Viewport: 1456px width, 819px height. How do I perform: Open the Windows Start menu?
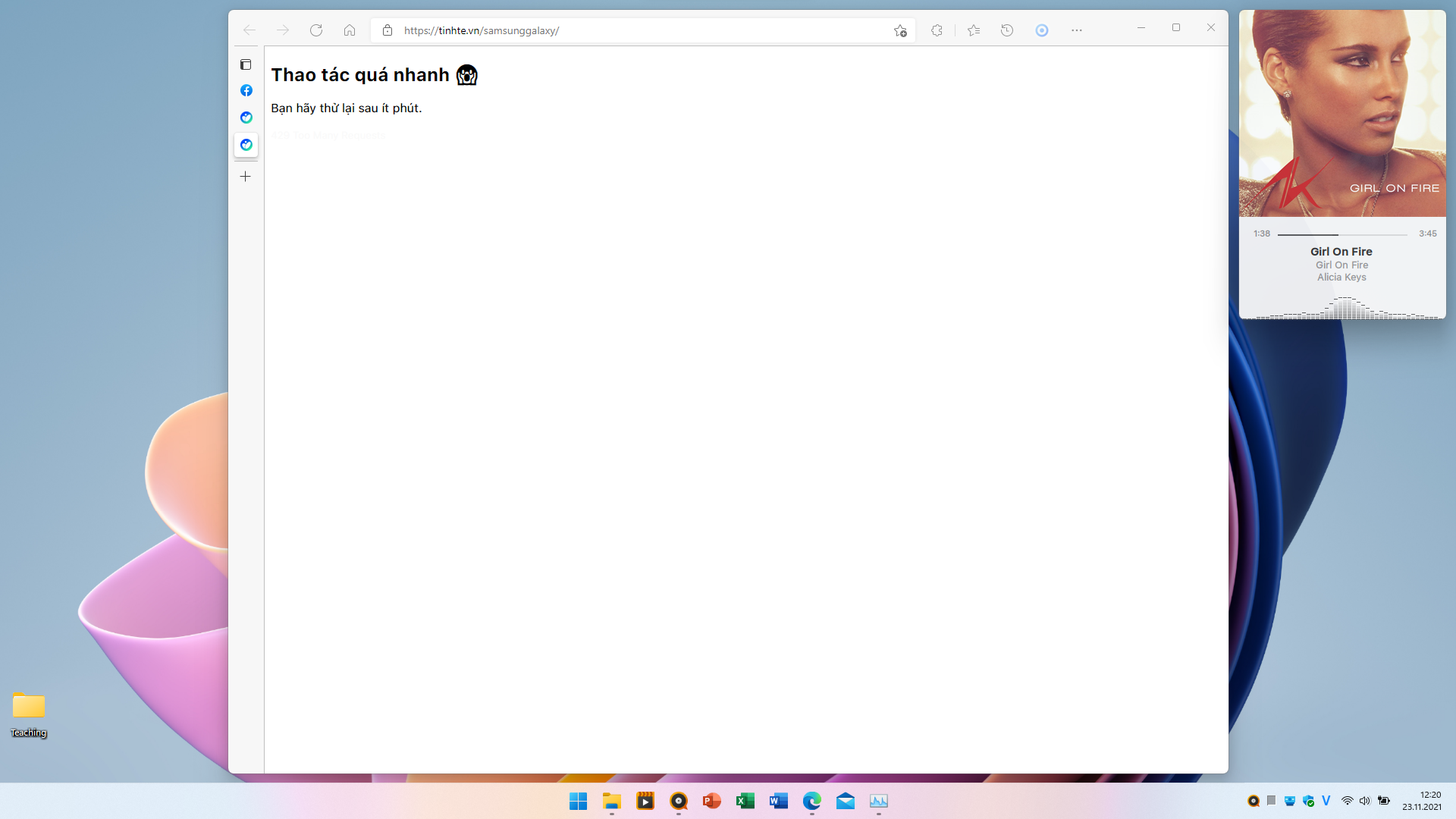point(579,801)
